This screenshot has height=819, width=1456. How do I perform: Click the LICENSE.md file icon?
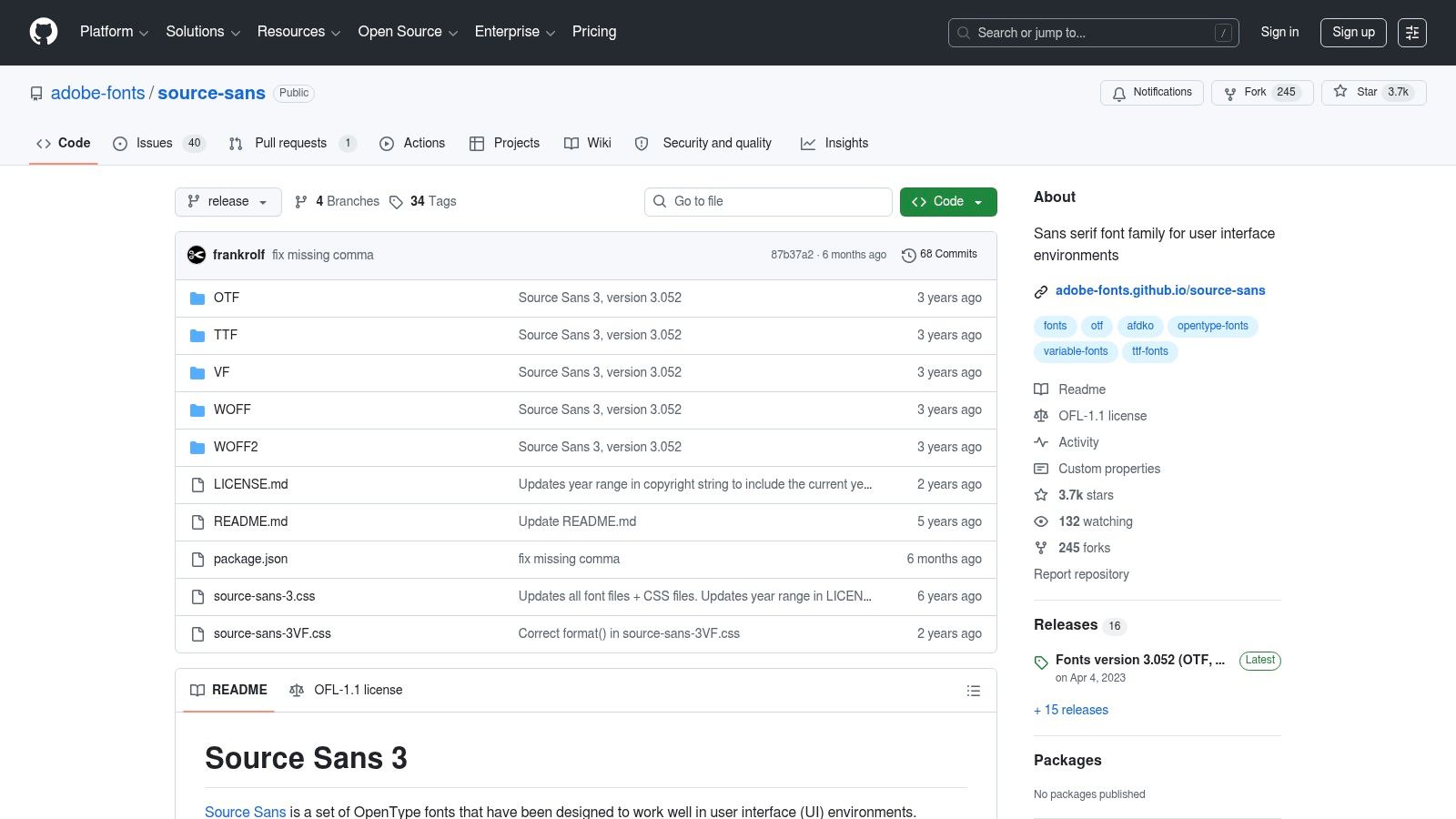point(197,485)
